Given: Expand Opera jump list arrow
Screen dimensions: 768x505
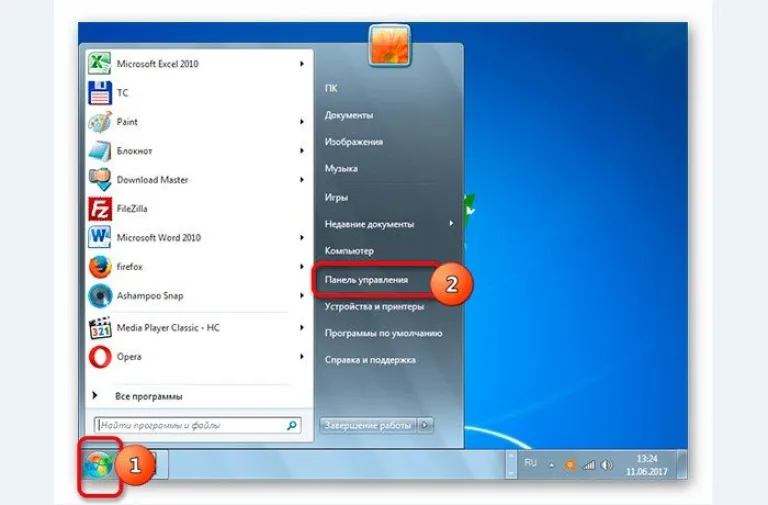Looking at the screenshot, I should coord(302,357).
